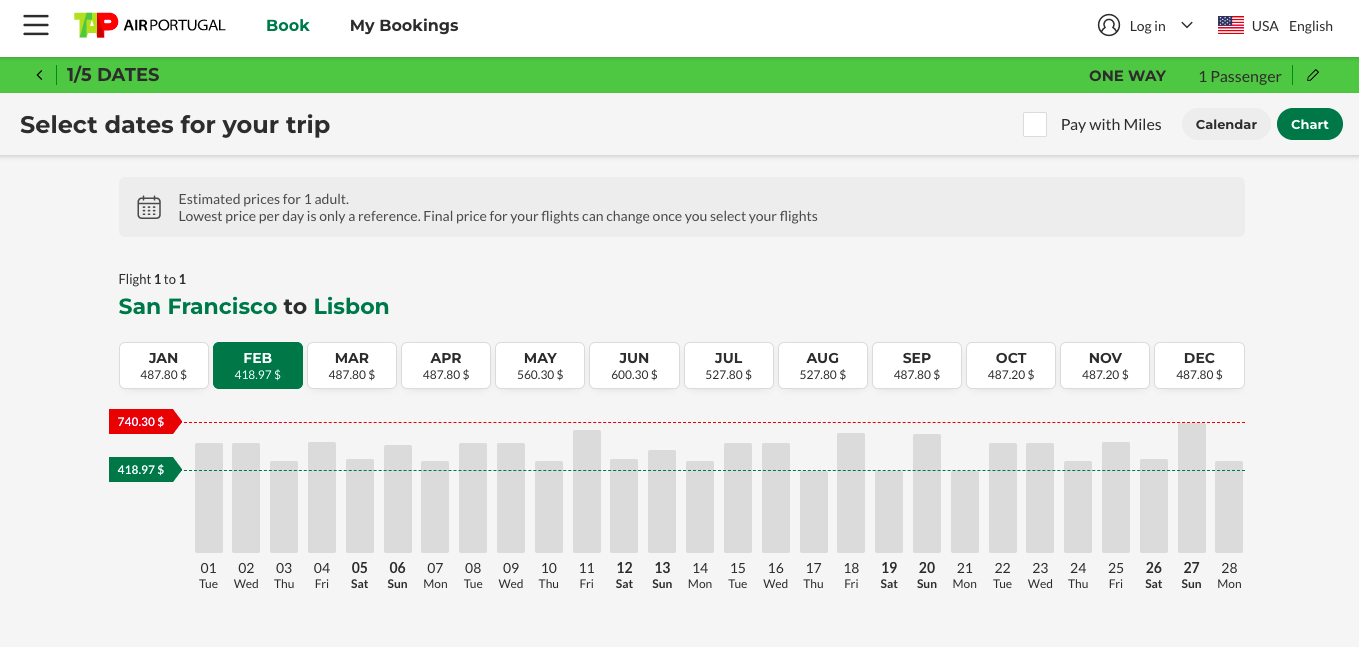Select the SEP month tab
This screenshot has height=647, width=1359.
917,366
